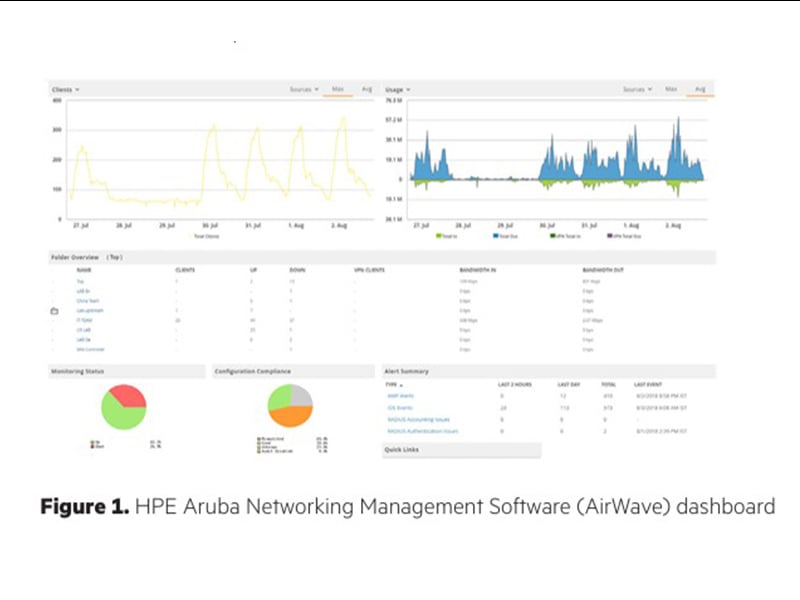Toggle the green Total In legend swatch
The height and width of the screenshot is (600, 800).
tap(438, 236)
